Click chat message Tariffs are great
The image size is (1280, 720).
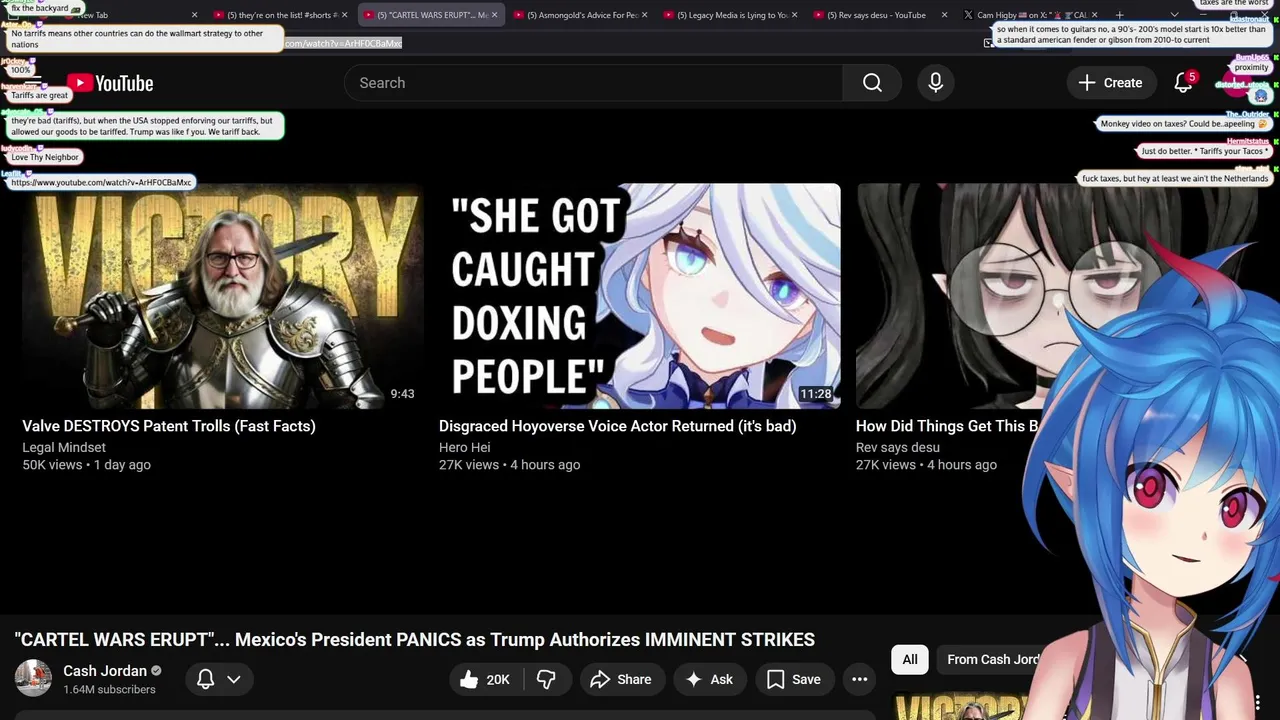tap(40, 96)
